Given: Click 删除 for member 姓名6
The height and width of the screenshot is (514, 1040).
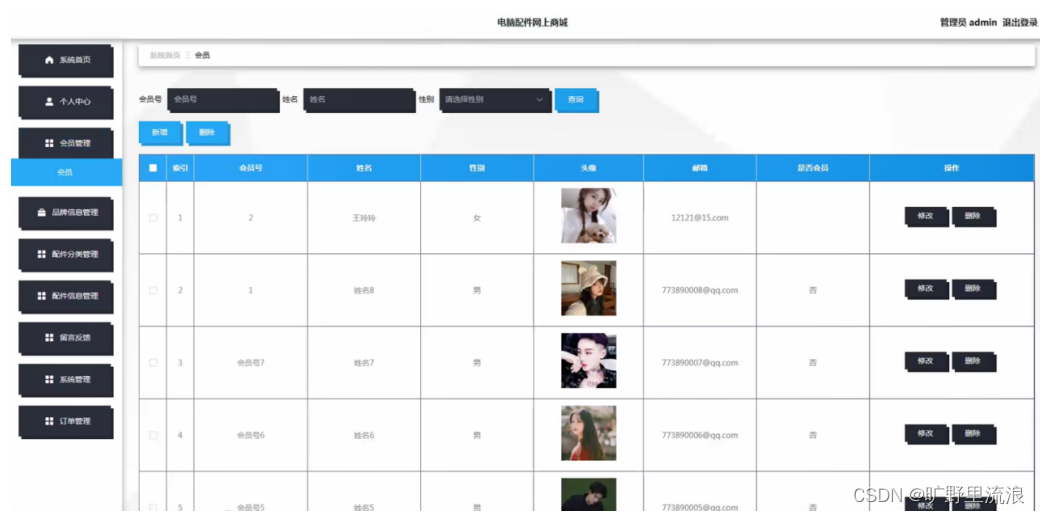Looking at the screenshot, I should [x=974, y=434].
